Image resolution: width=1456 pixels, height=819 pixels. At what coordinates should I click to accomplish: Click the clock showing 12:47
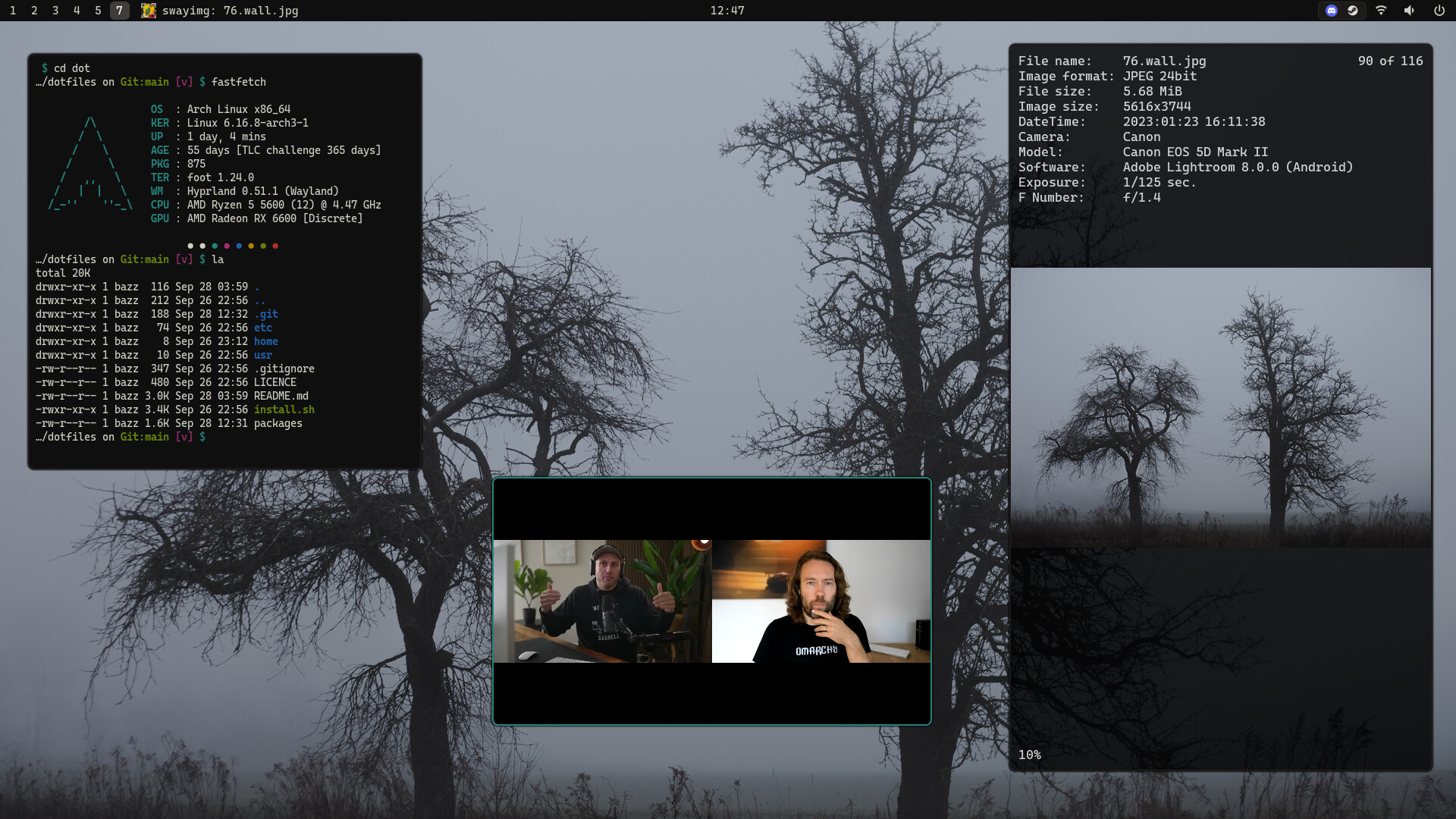(726, 11)
